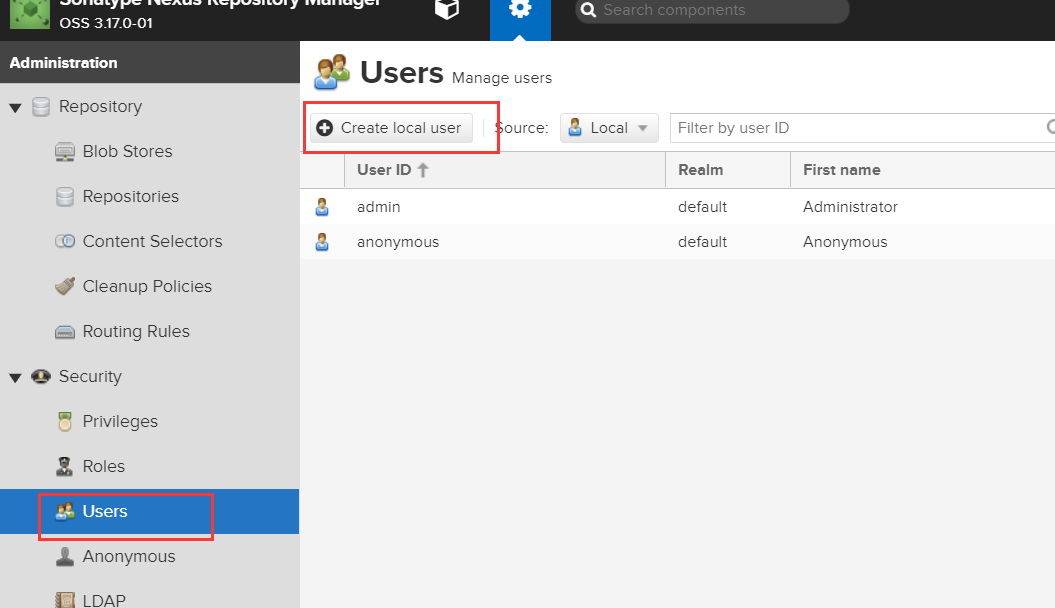Open Repositories in the sidebar
Viewport: 1055px width, 608px height.
[131, 196]
